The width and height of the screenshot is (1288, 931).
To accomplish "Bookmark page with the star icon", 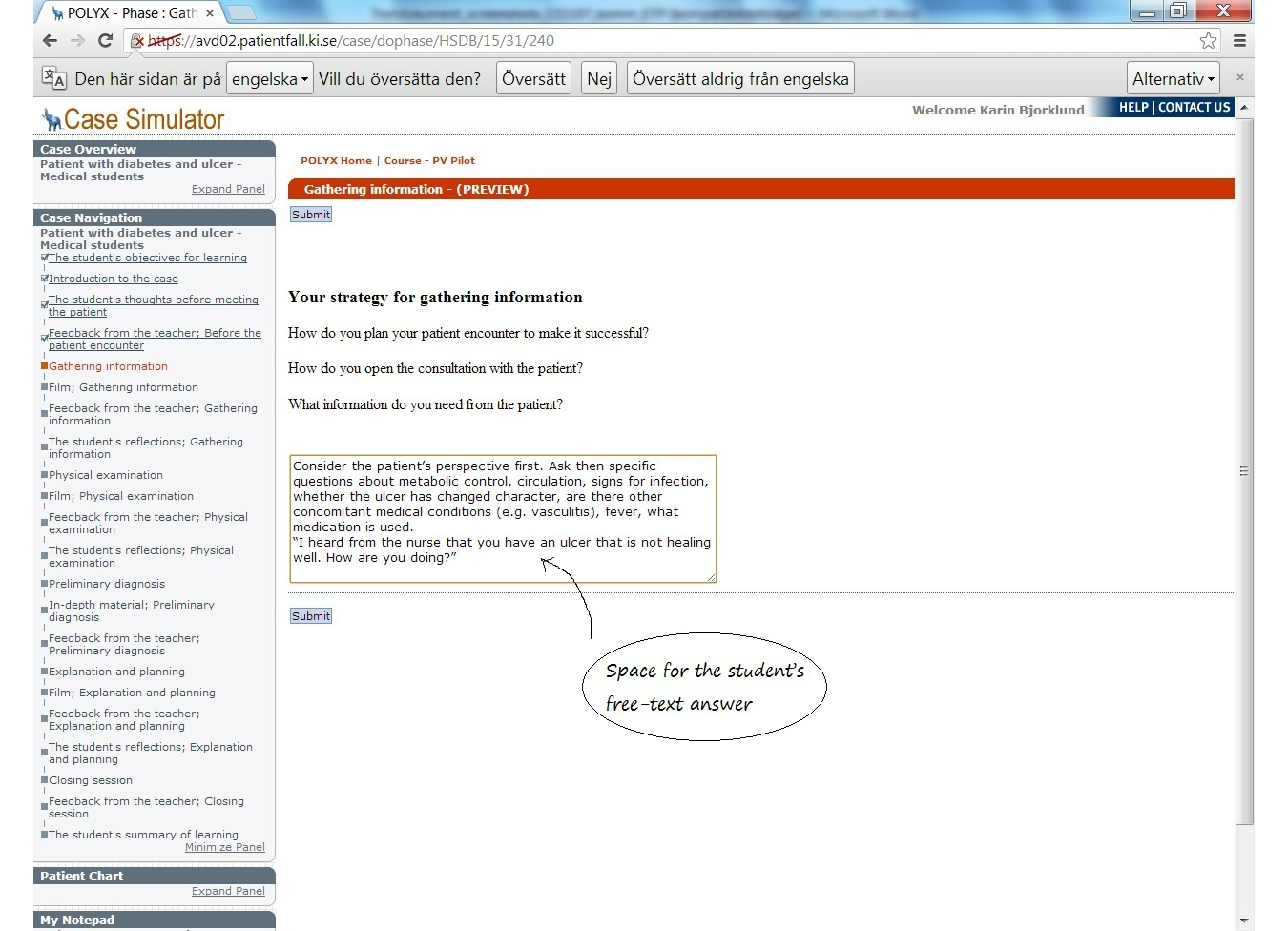I will pyautogui.click(x=1208, y=41).
